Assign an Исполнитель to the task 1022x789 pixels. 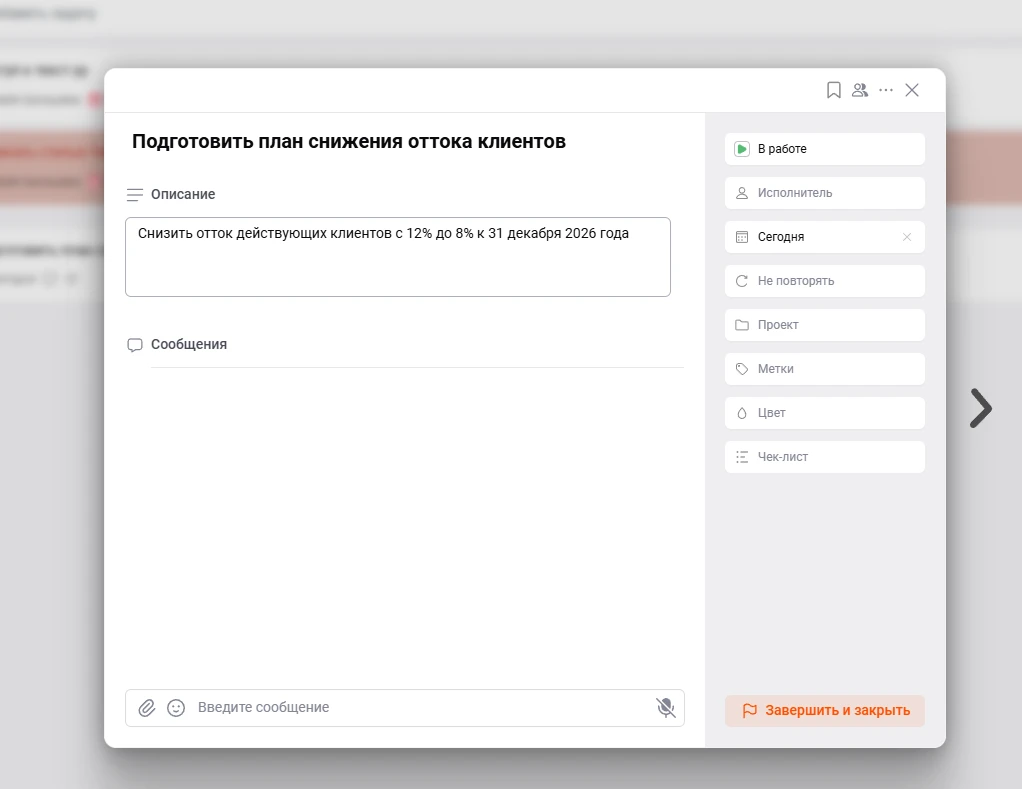[x=824, y=193]
